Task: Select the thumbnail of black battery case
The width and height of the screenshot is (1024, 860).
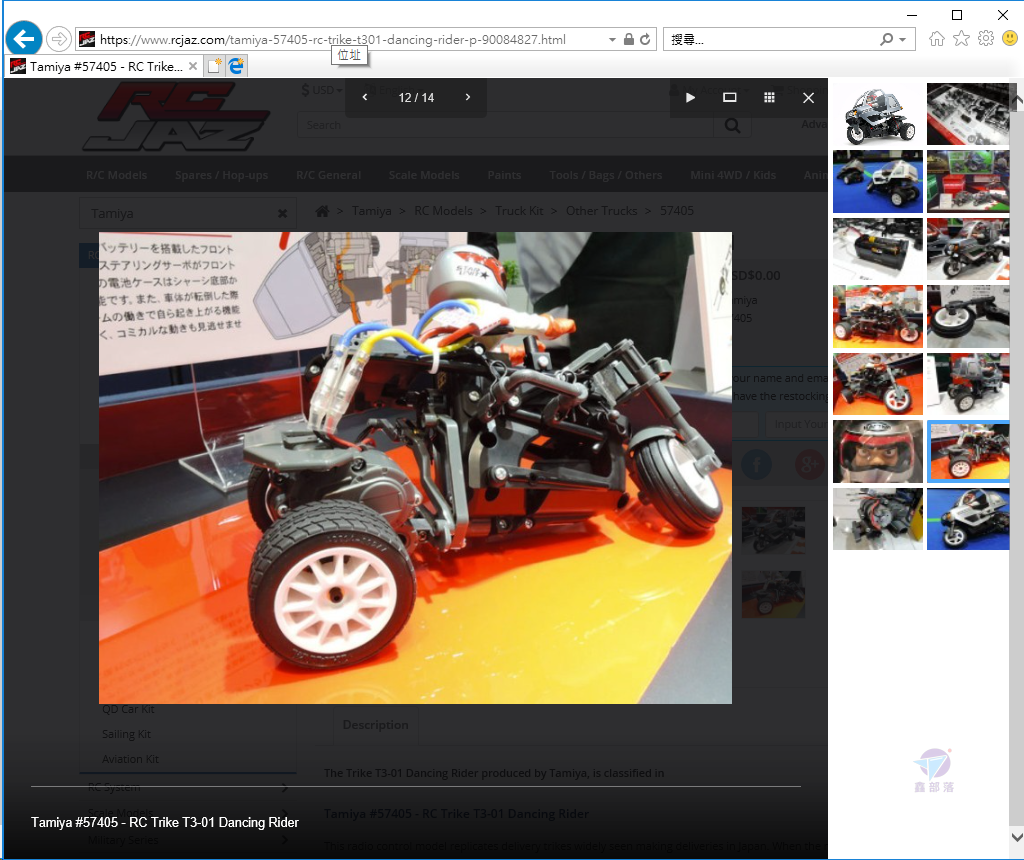Action: point(878,249)
